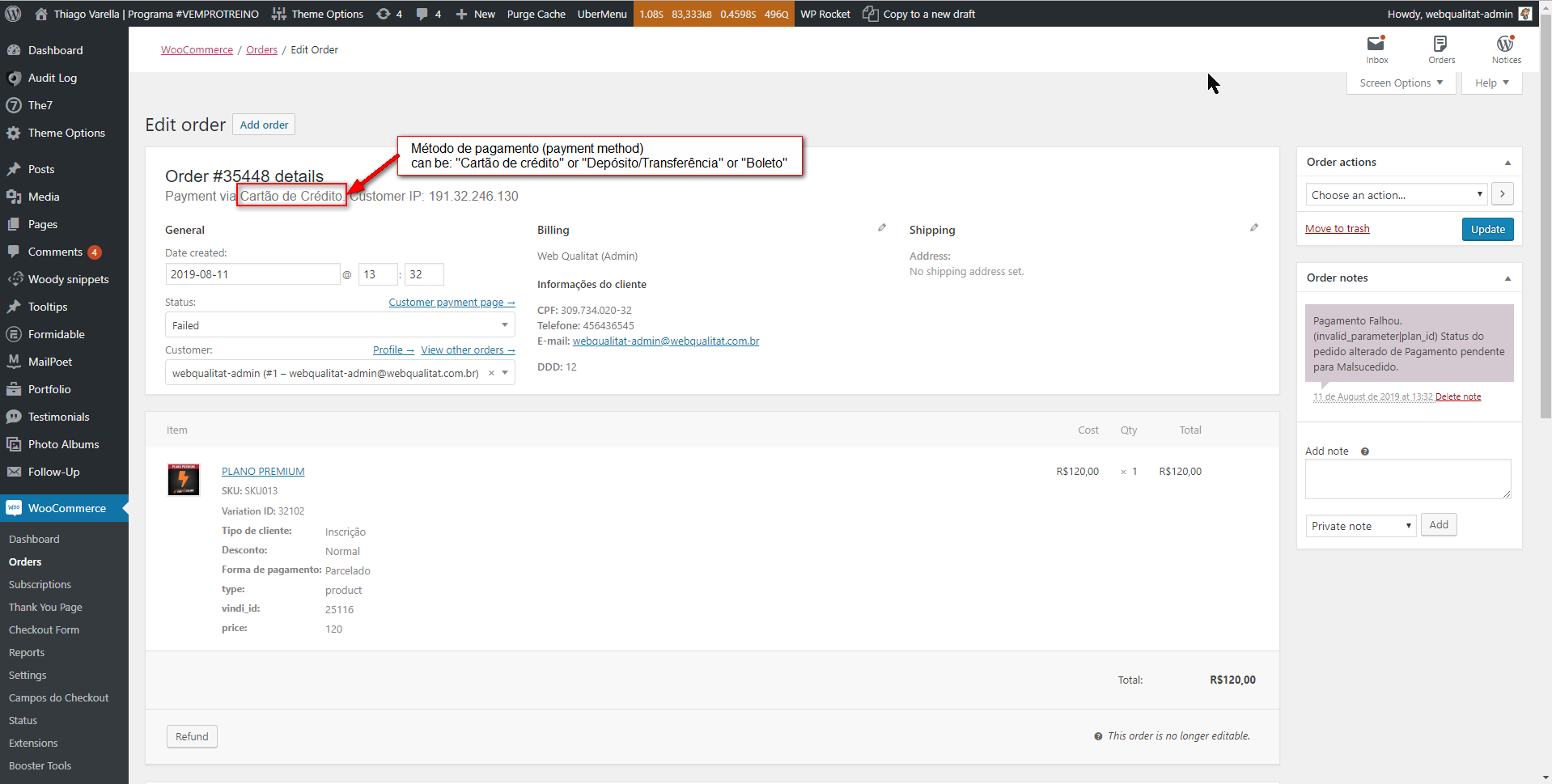The image size is (1552, 784).
Task: Open the WooCommerce Inbox icon
Action: pos(1376,49)
